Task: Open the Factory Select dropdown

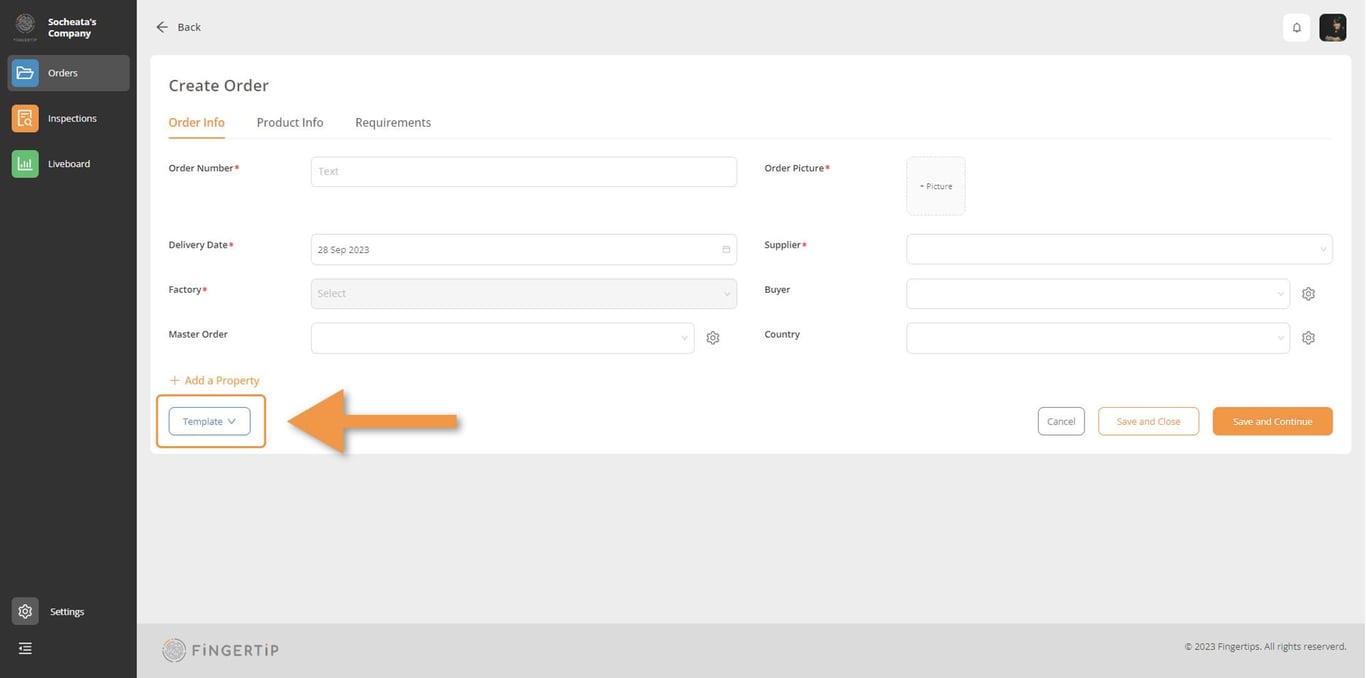Action: click(524, 294)
